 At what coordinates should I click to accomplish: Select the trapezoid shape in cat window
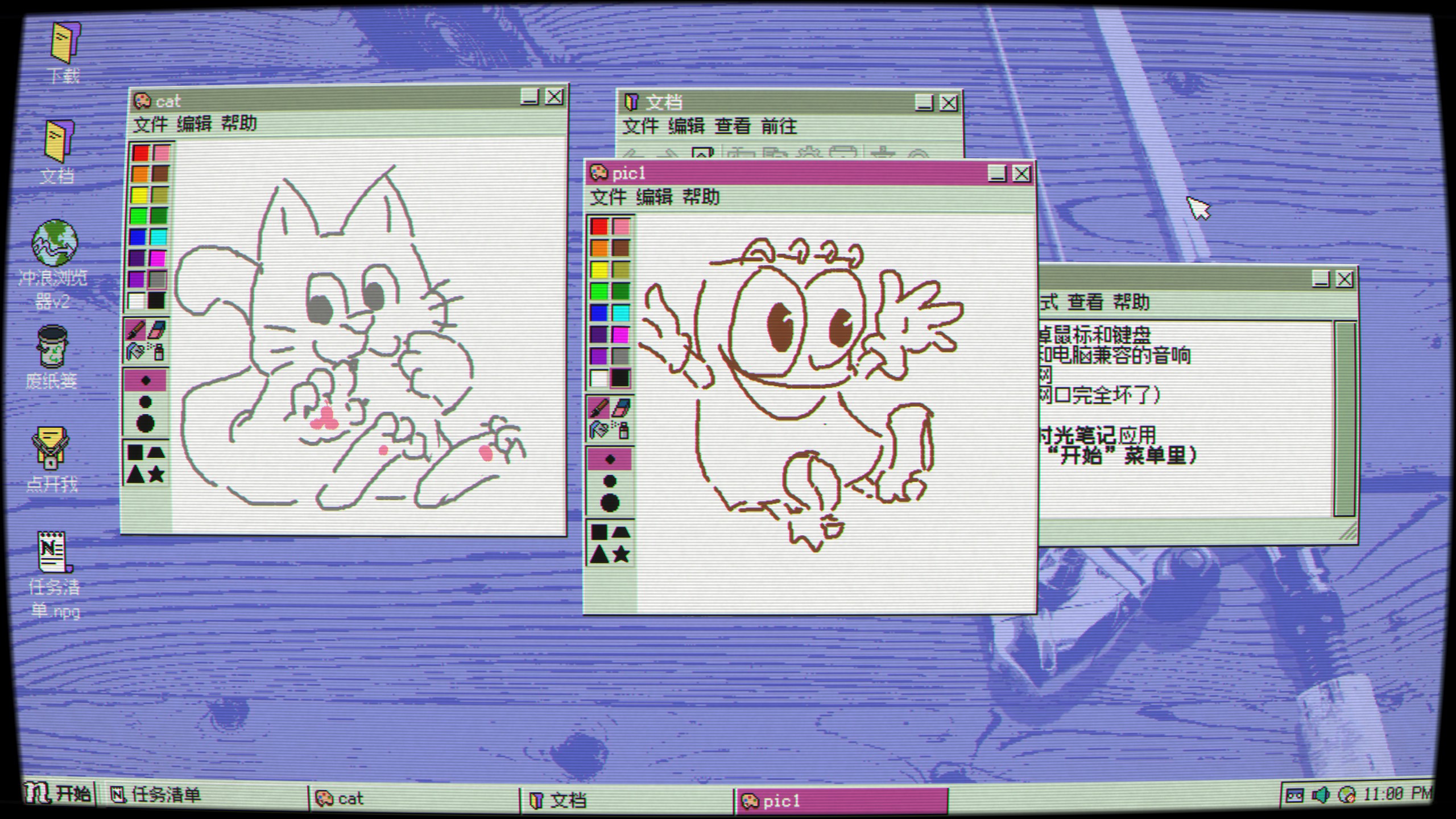coord(156,452)
